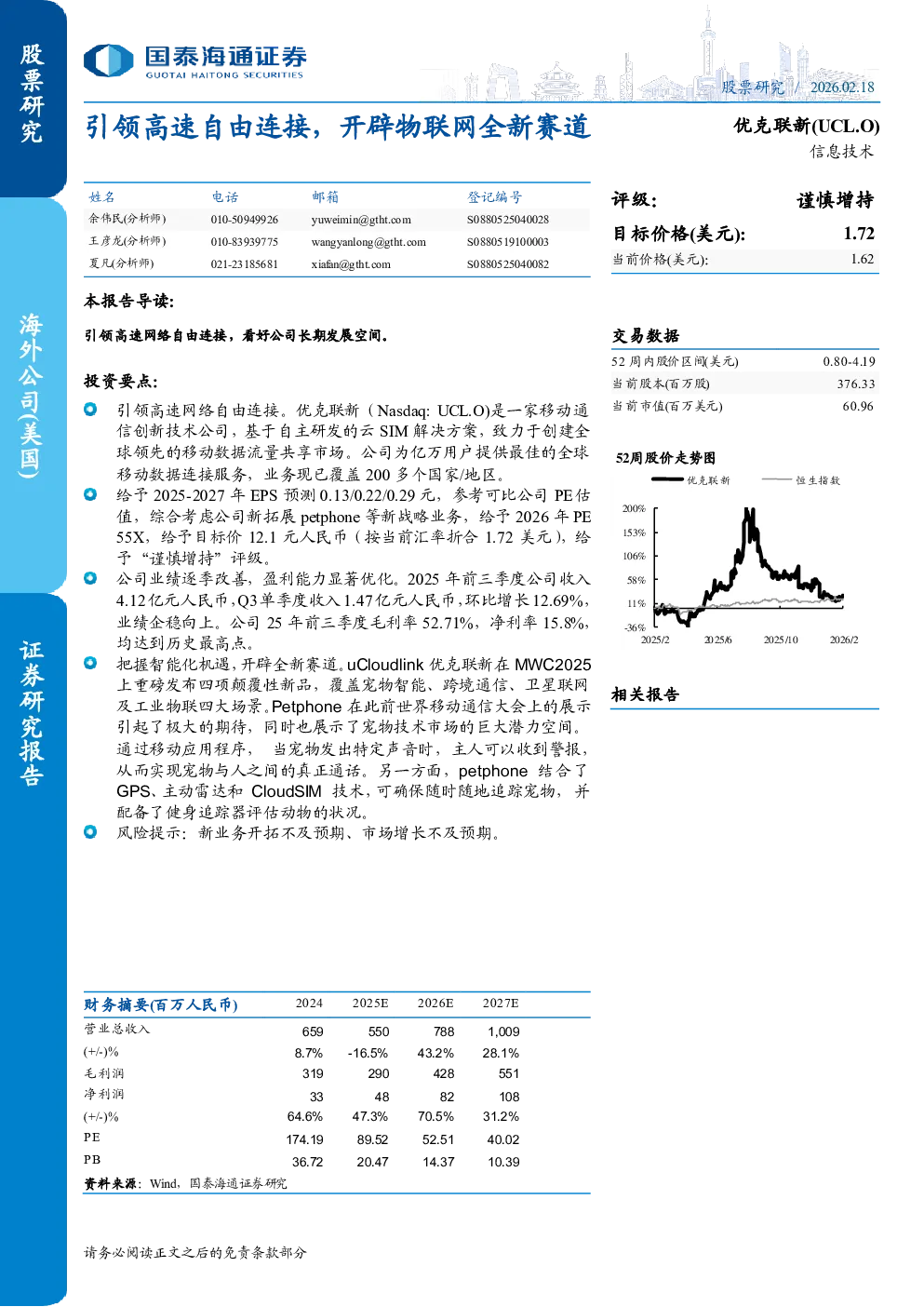Click the 净利润 row label

point(104,1094)
